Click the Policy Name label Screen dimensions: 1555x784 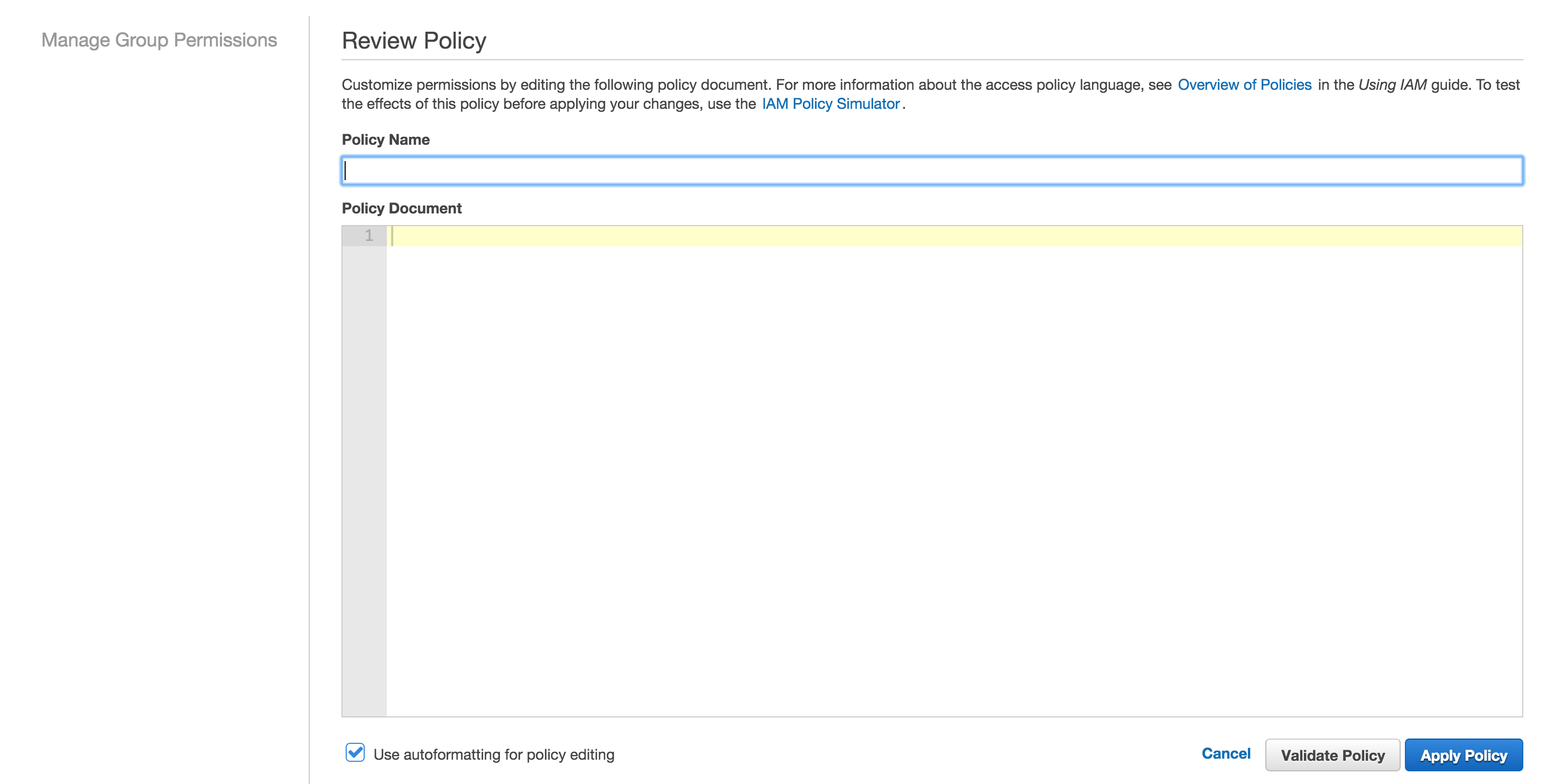(x=385, y=139)
